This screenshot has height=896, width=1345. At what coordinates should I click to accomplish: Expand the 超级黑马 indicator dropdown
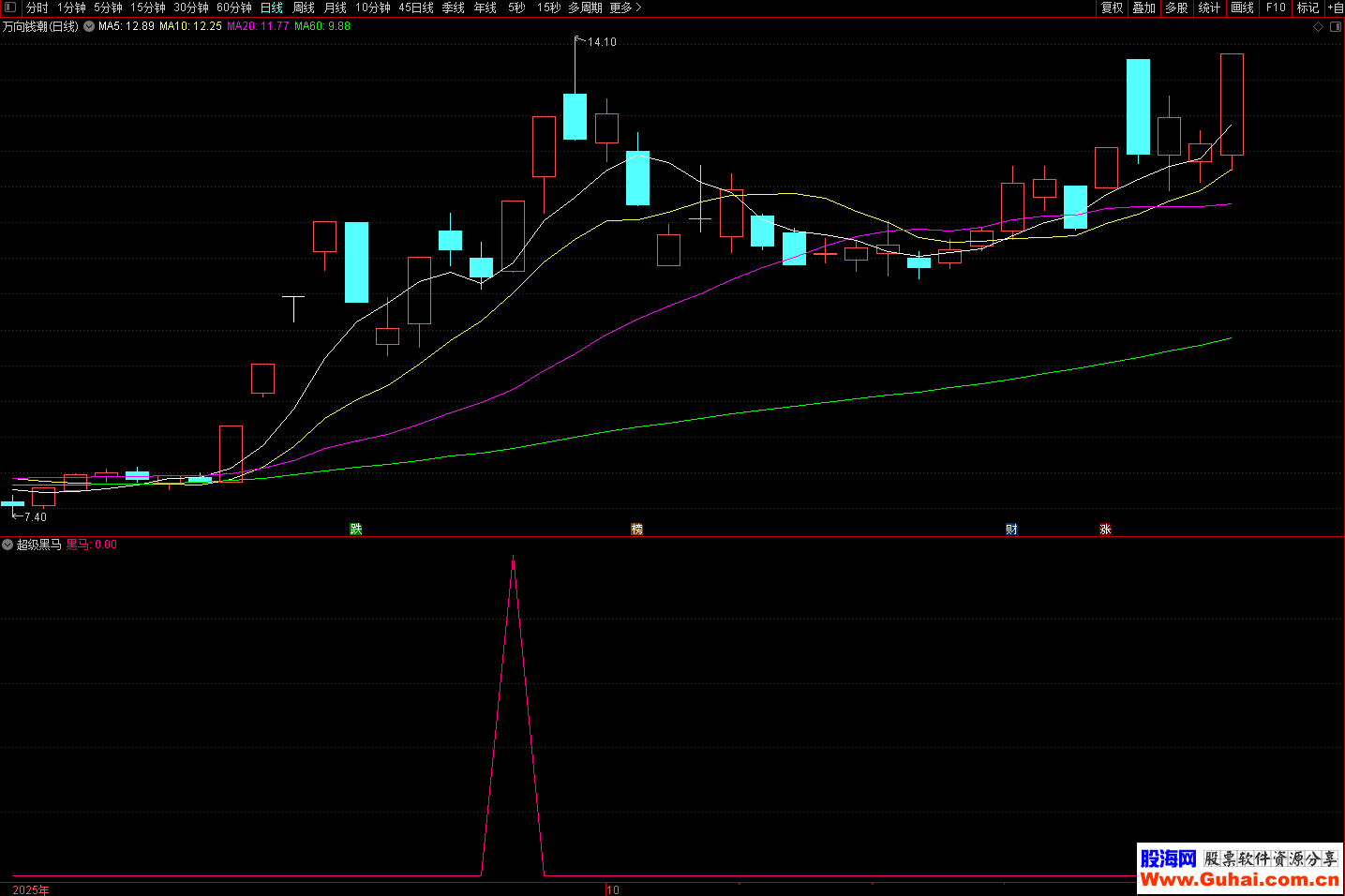pos(7,545)
